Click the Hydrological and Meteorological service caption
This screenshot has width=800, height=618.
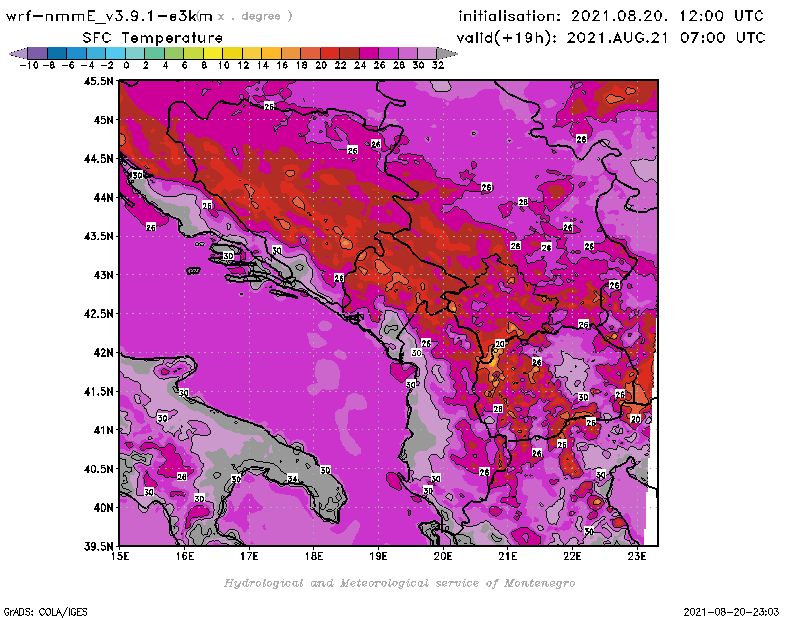(398, 583)
